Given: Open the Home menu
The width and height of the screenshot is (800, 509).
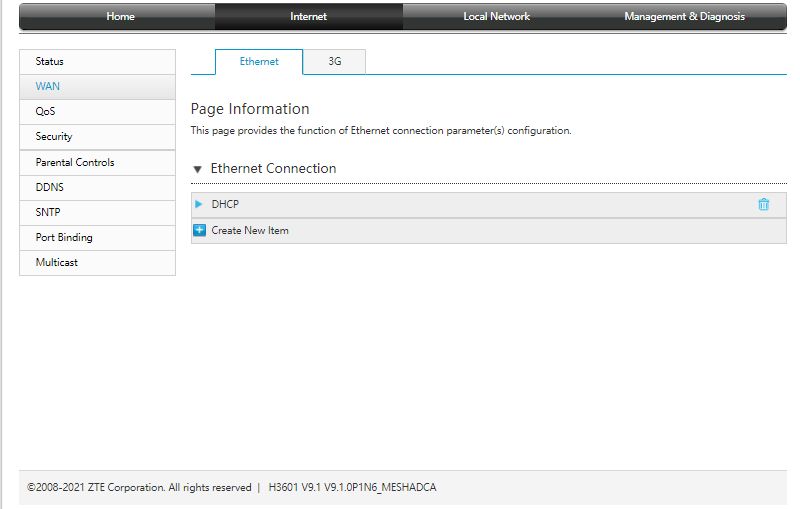Looking at the screenshot, I should click(120, 16).
